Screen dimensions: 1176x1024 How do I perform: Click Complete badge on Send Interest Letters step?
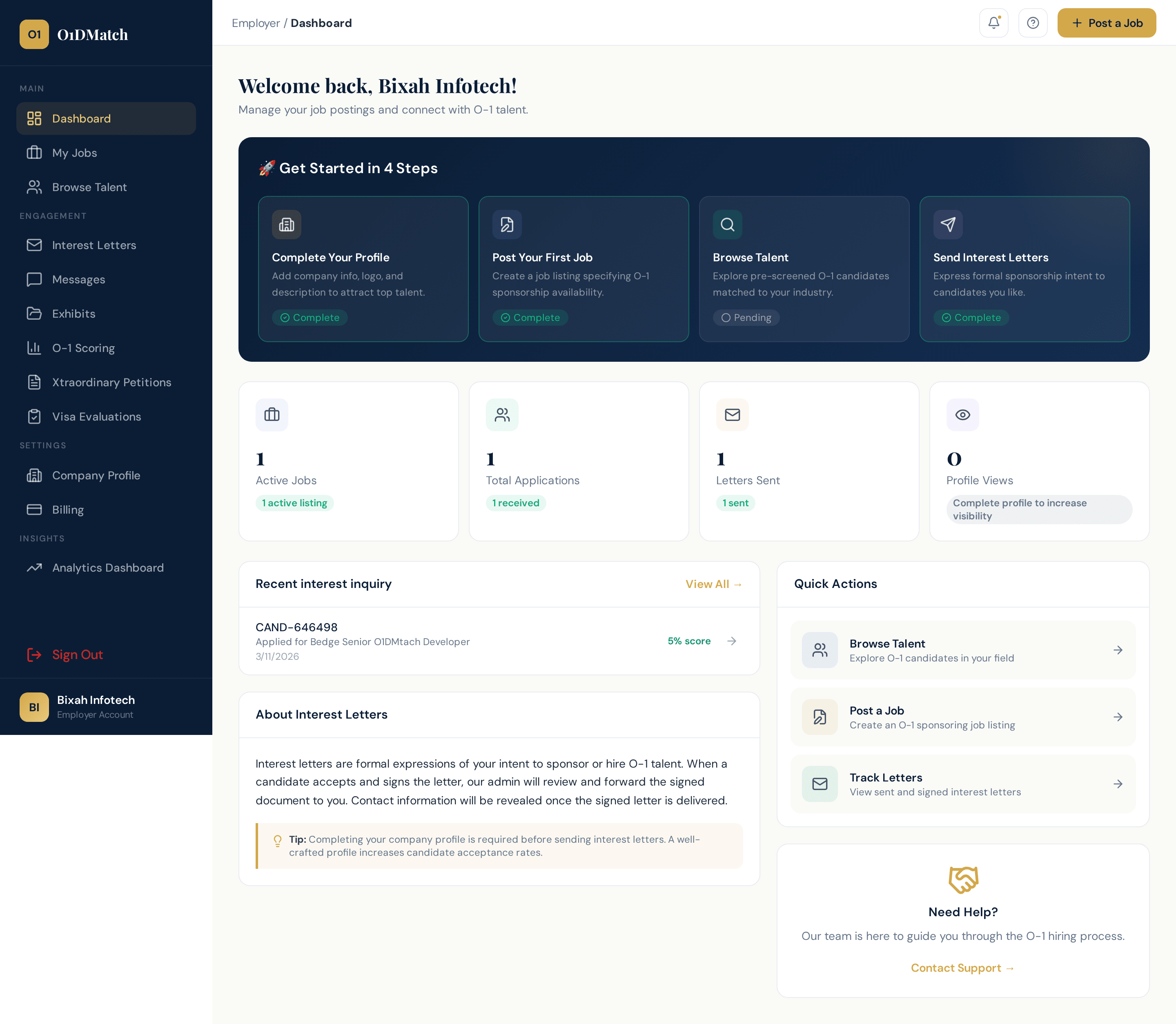971,318
